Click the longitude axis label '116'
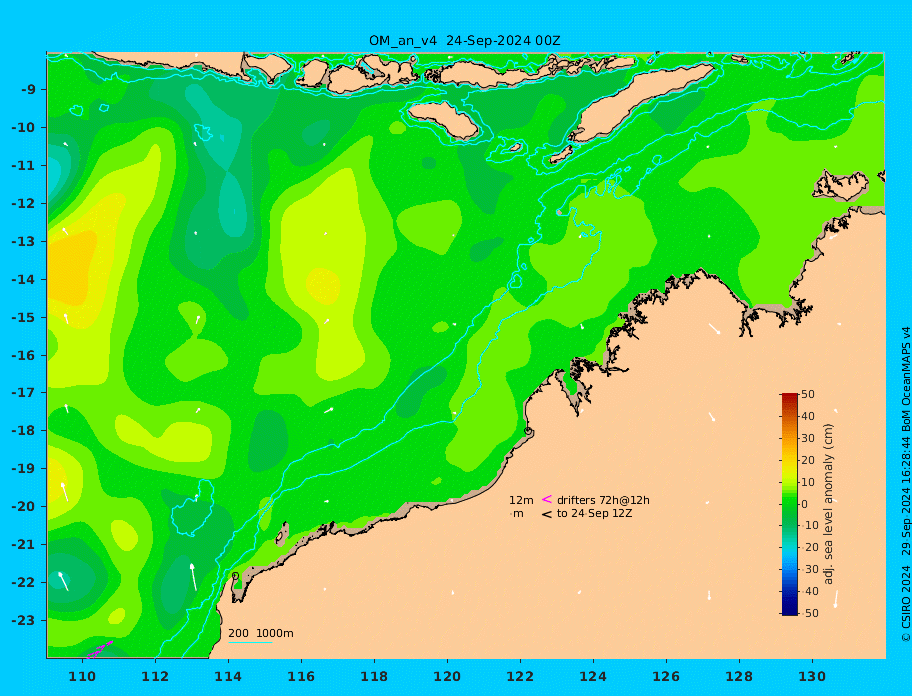The width and height of the screenshot is (912, 696). pyautogui.click(x=301, y=676)
